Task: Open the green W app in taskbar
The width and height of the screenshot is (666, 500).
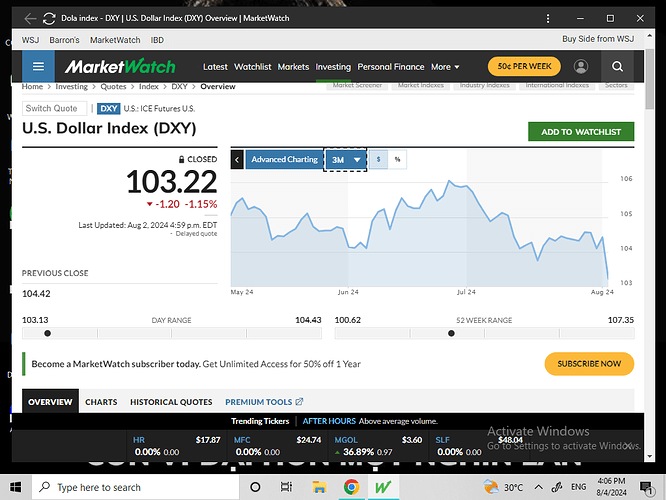Action: [x=383, y=487]
